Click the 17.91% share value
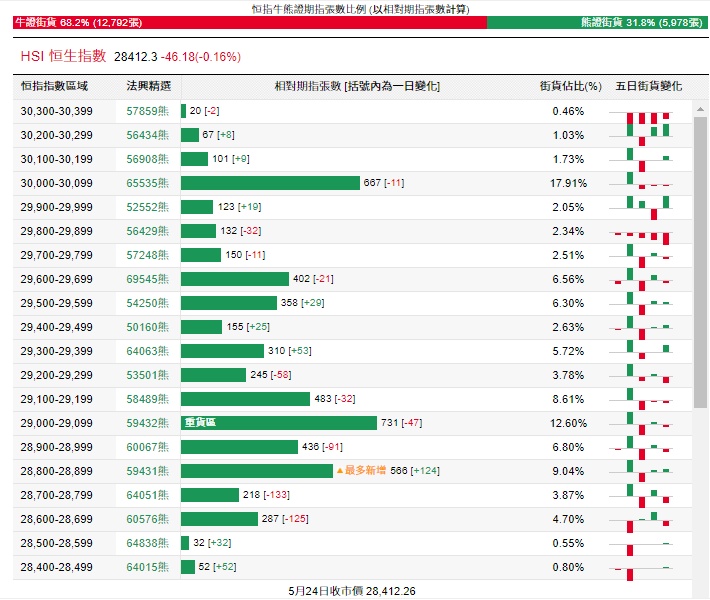Screen dimensions: 710x600 coord(568,183)
